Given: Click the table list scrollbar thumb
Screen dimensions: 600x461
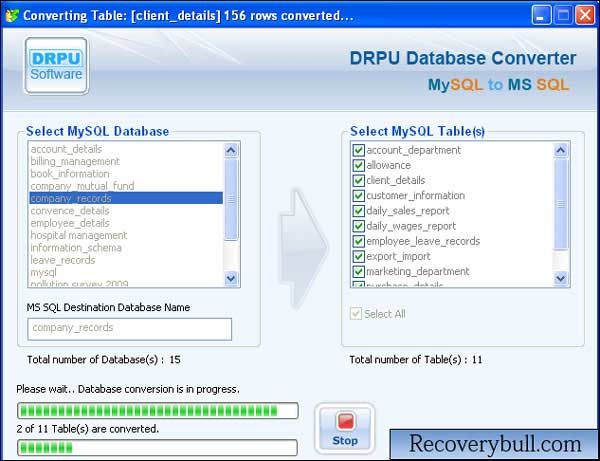Looking at the screenshot, I should pos(561,204).
